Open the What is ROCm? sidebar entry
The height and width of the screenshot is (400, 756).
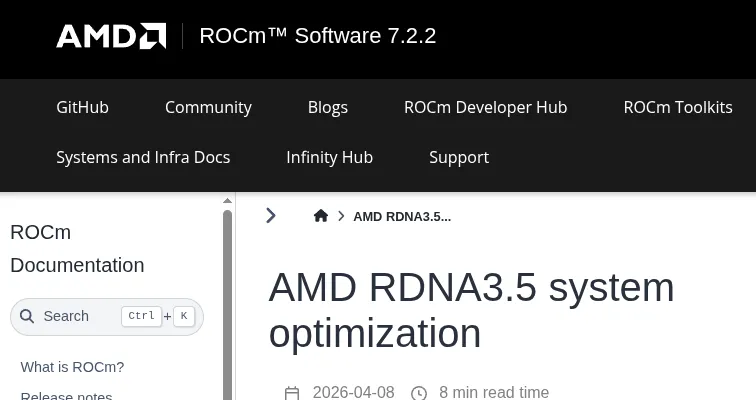click(72, 367)
